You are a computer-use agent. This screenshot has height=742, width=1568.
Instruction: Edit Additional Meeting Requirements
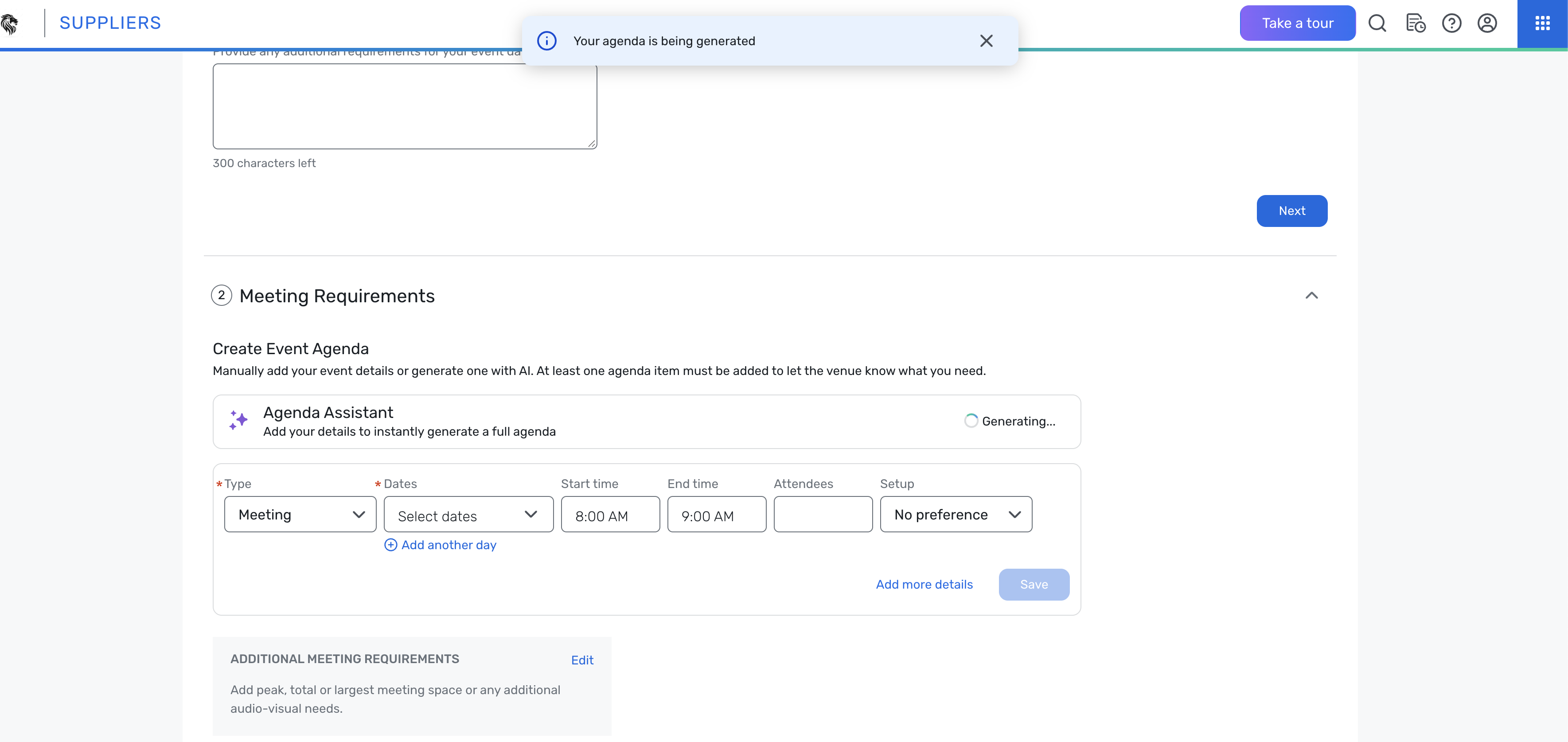[x=582, y=660]
